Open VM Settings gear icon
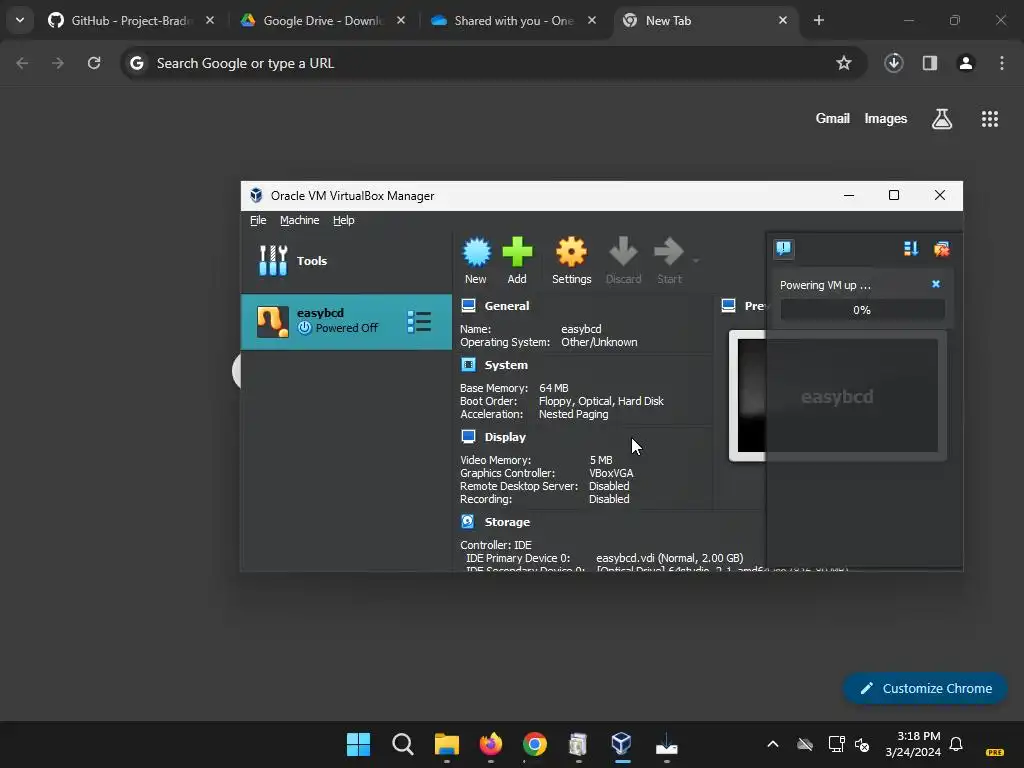The height and width of the screenshot is (768, 1024). tap(571, 252)
